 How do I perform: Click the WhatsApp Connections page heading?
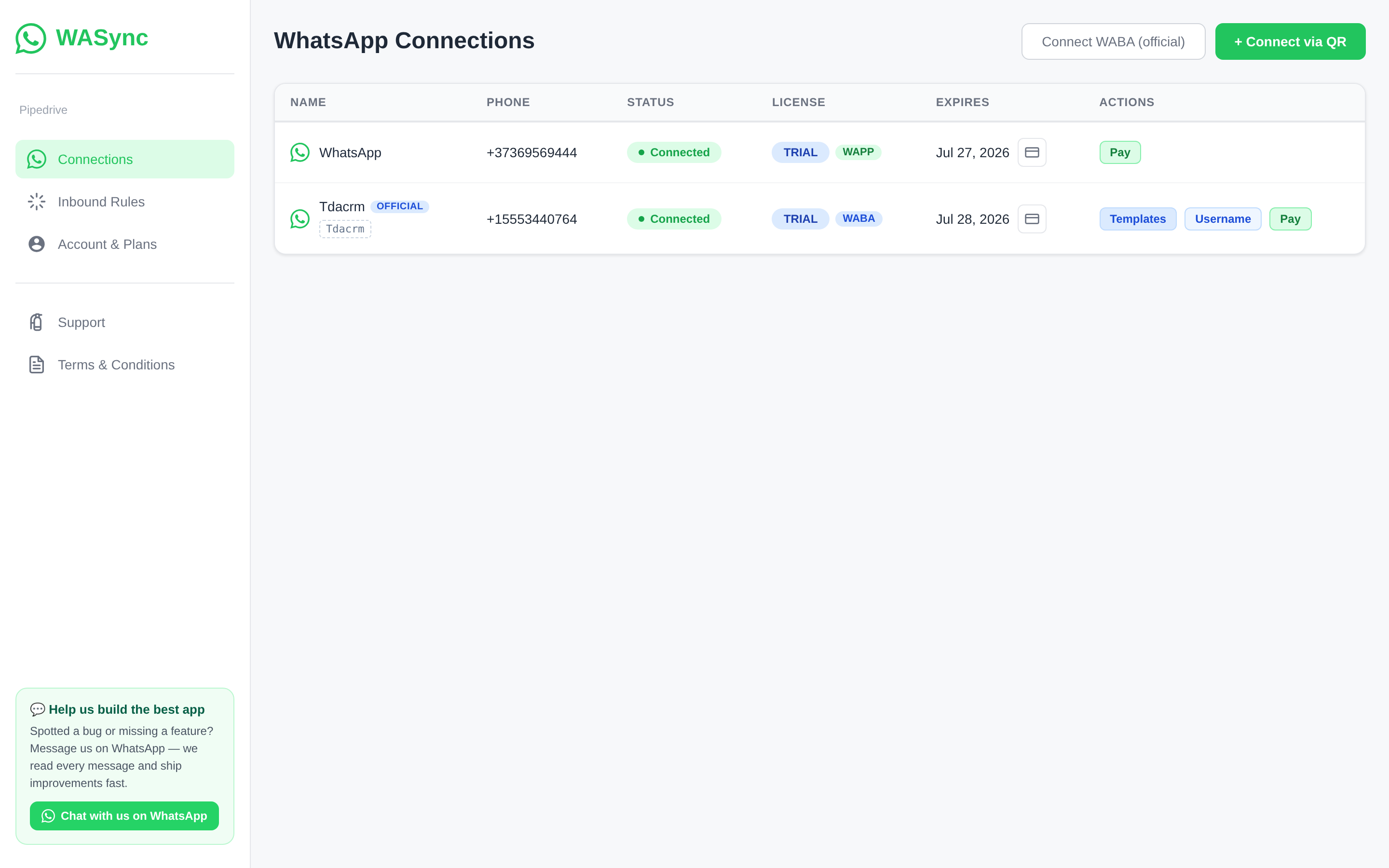click(x=404, y=41)
